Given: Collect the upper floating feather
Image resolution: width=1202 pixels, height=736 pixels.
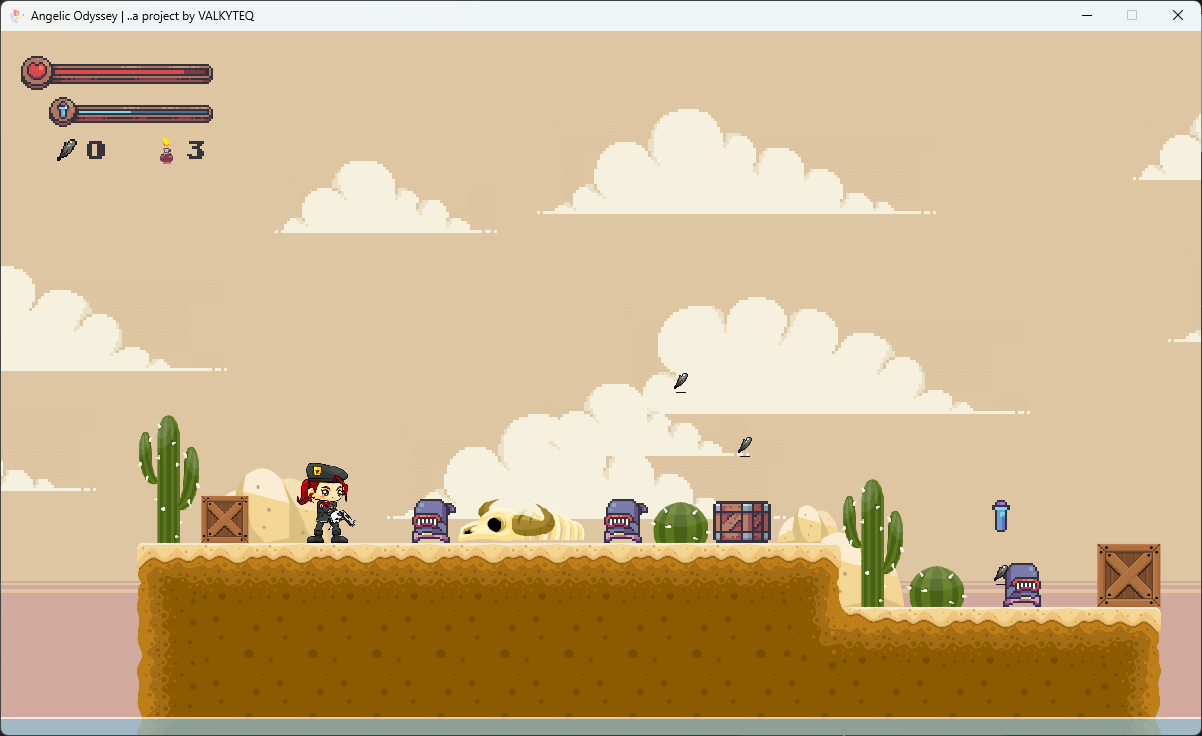Looking at the screenshot, I should click(x=681, y=381).
